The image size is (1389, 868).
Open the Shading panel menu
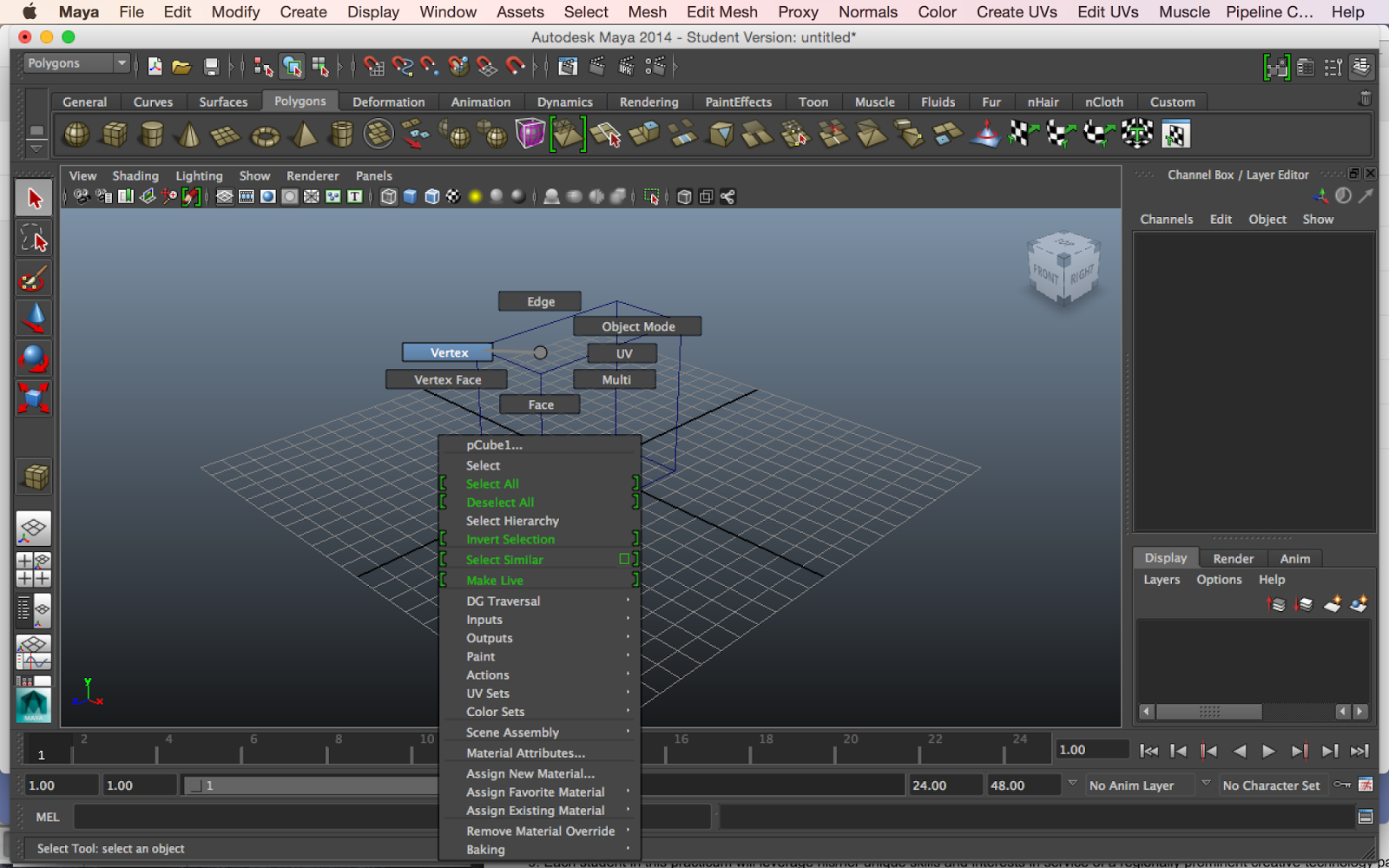point(135,175)
